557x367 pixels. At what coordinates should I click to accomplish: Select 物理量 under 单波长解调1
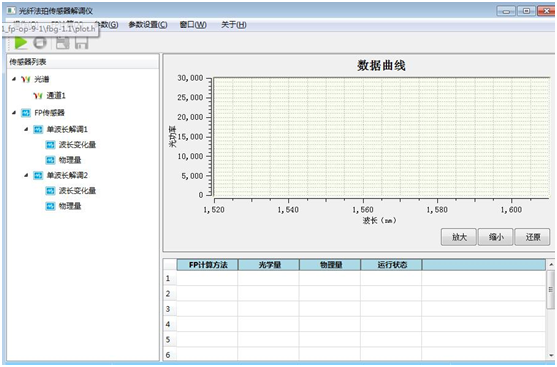[70, 160]
